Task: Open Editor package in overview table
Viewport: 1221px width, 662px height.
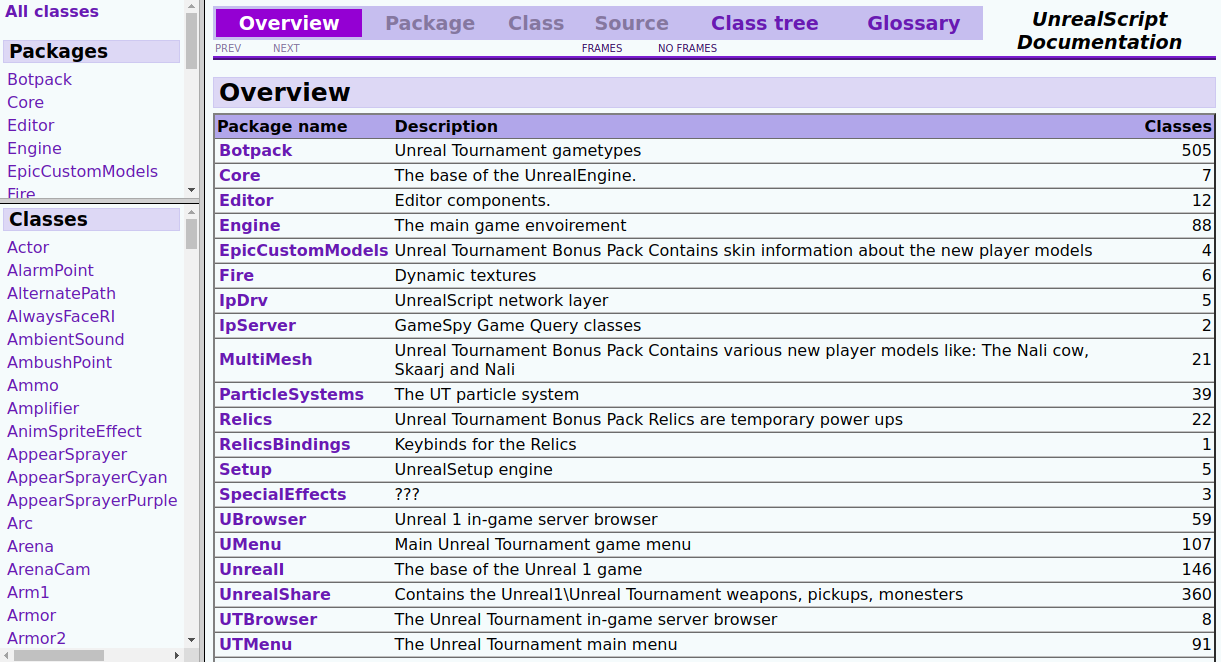Action: tap(246, 201)
